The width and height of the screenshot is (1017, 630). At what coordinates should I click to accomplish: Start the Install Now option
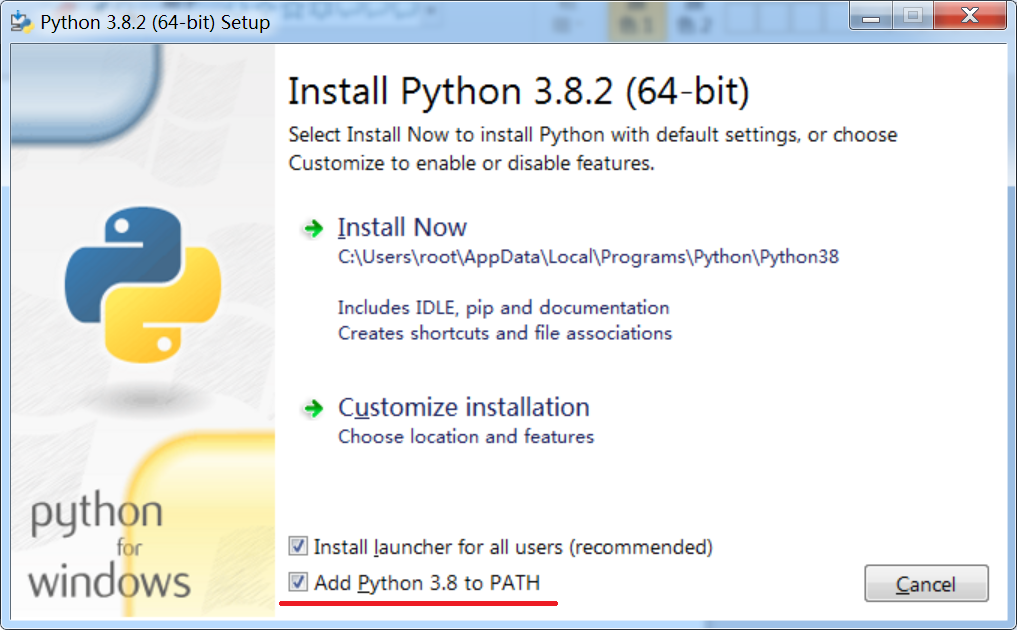pos(402,228)
